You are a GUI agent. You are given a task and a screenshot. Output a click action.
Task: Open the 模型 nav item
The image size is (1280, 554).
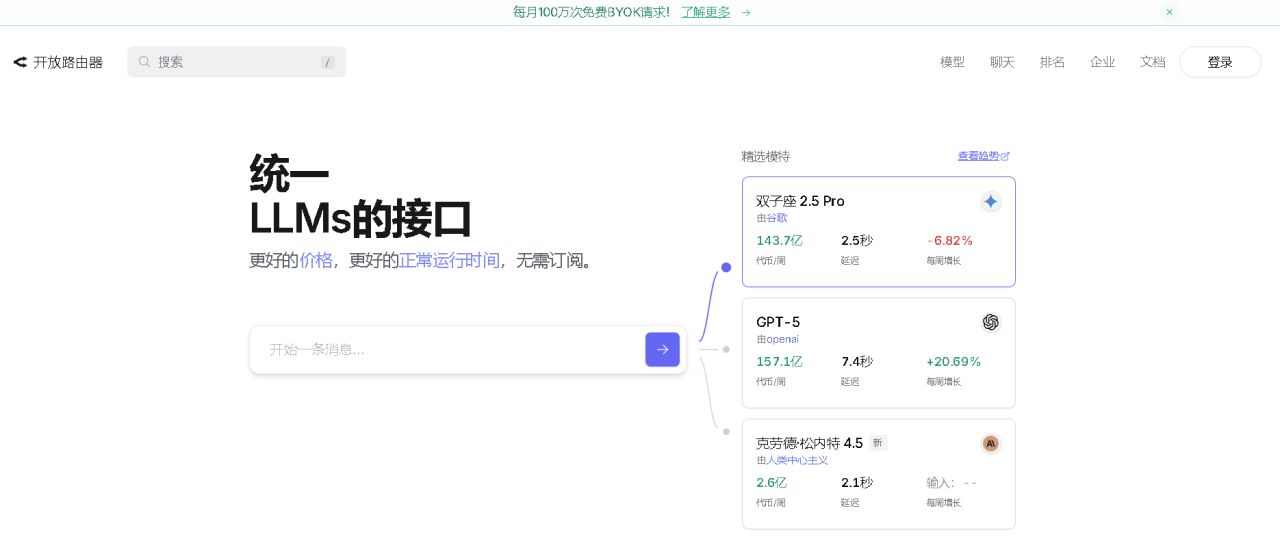coord(952,62)
